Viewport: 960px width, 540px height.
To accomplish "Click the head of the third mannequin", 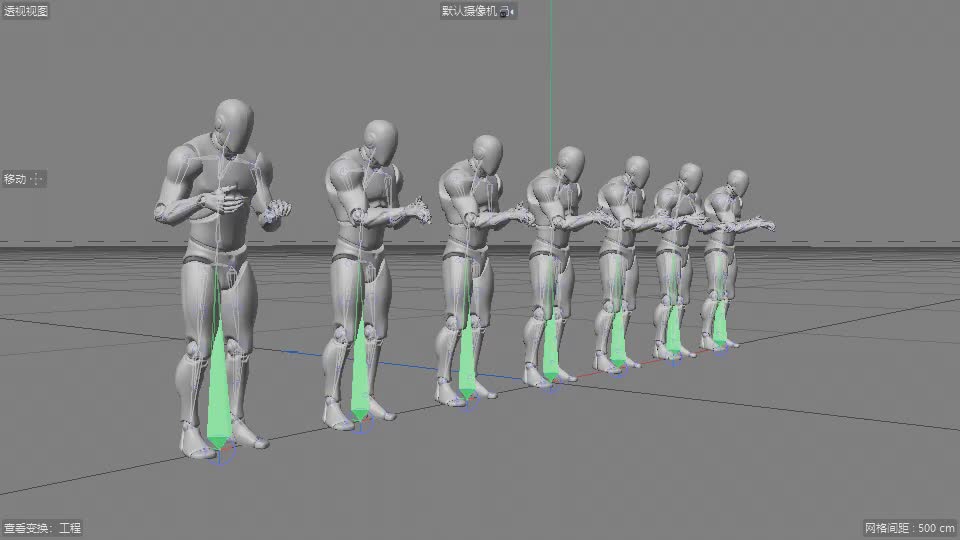I will click(486, 152).
